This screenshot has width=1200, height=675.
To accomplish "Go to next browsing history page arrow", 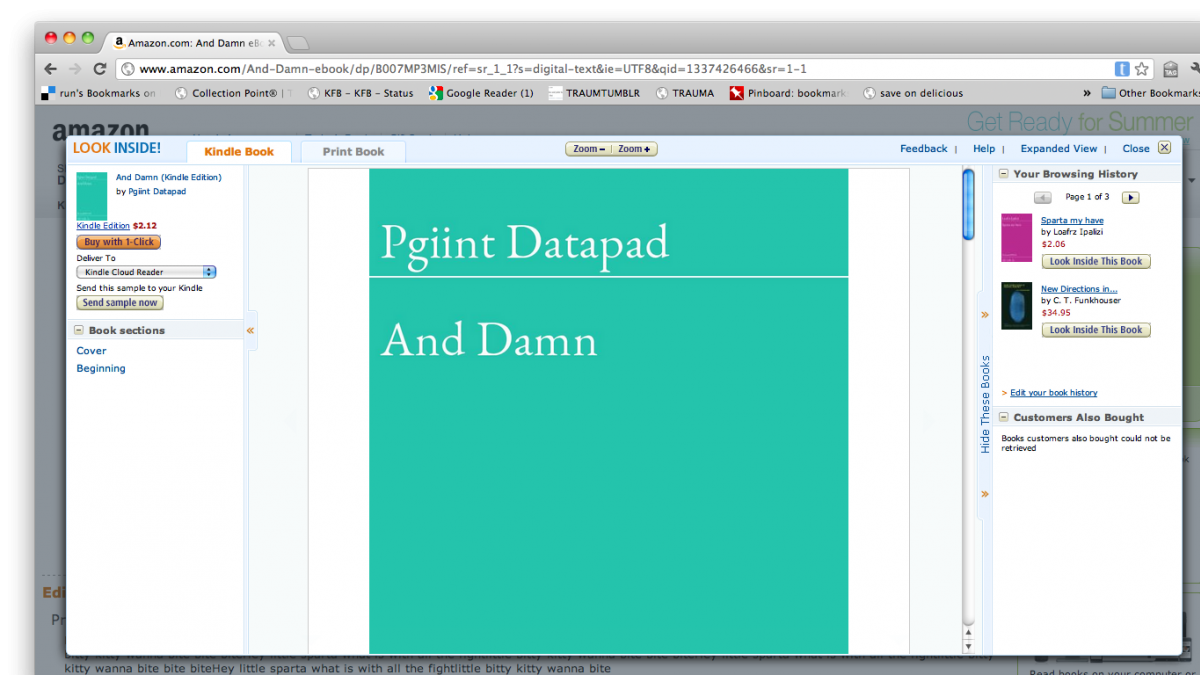I will point(1130,197).
